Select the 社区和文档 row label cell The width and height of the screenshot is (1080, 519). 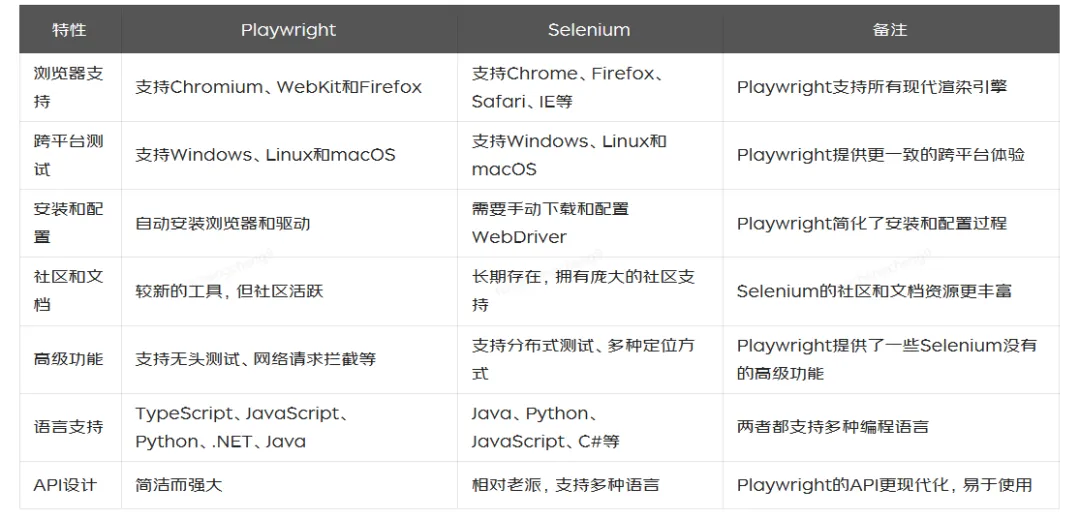(69, 291)
